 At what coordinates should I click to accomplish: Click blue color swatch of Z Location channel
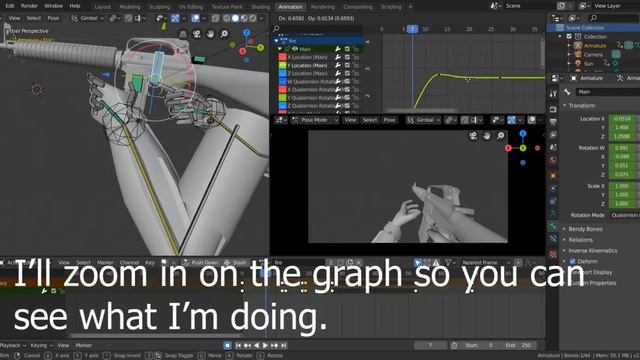click(x=282, y=73)
